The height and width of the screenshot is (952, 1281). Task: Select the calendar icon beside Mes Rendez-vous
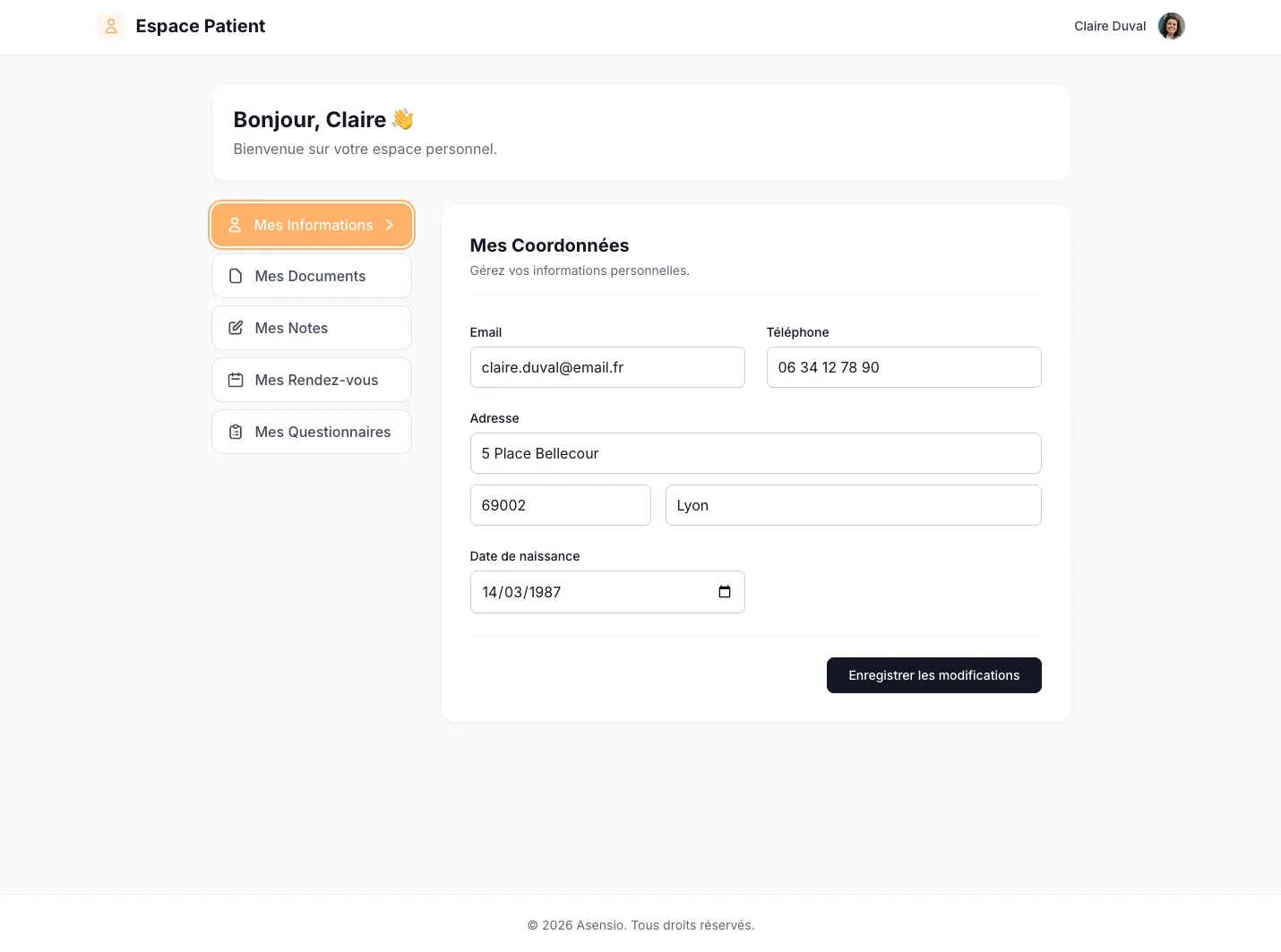tap(236, 380)
